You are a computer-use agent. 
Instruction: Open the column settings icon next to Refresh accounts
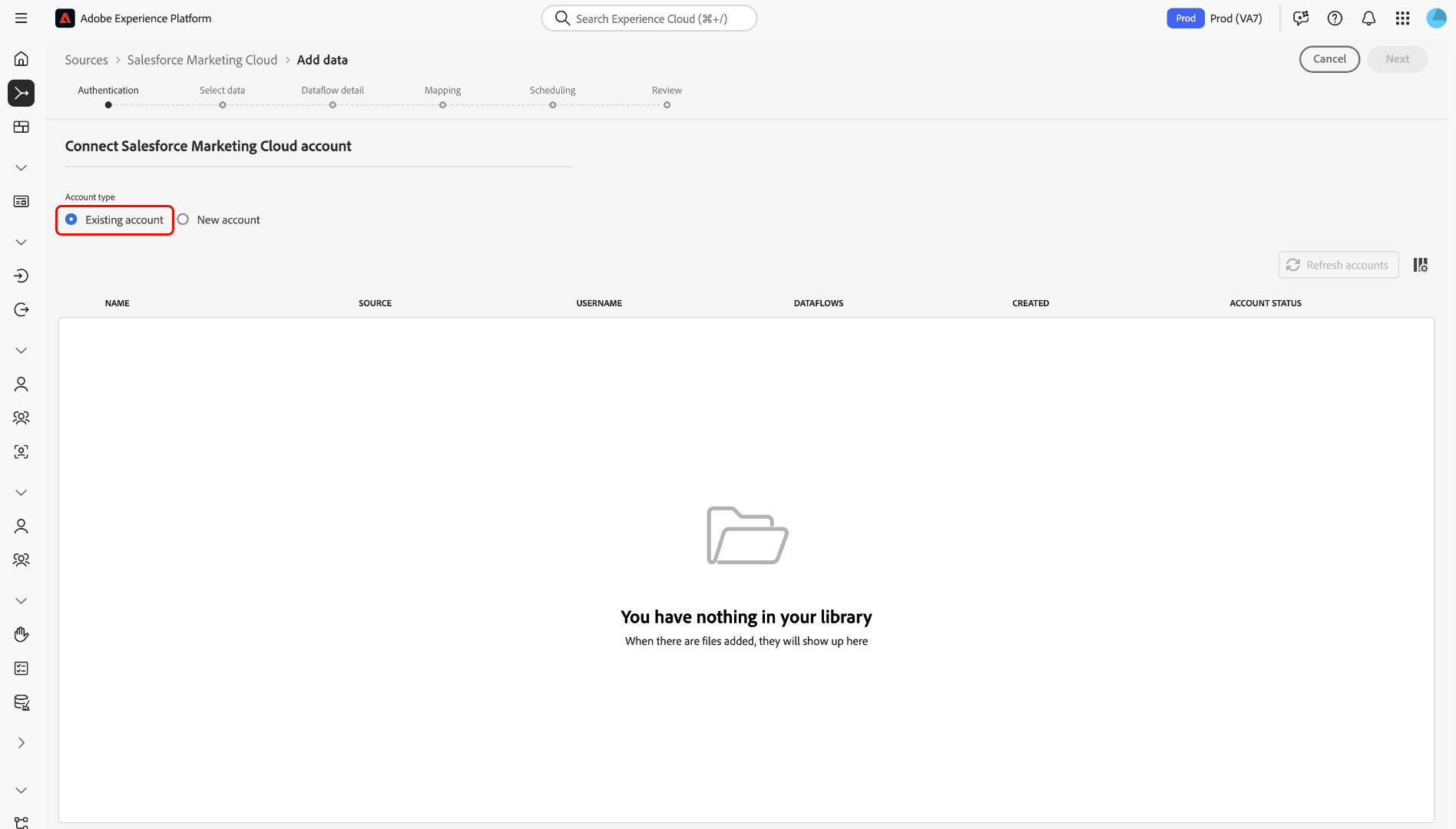[1421, 265]
